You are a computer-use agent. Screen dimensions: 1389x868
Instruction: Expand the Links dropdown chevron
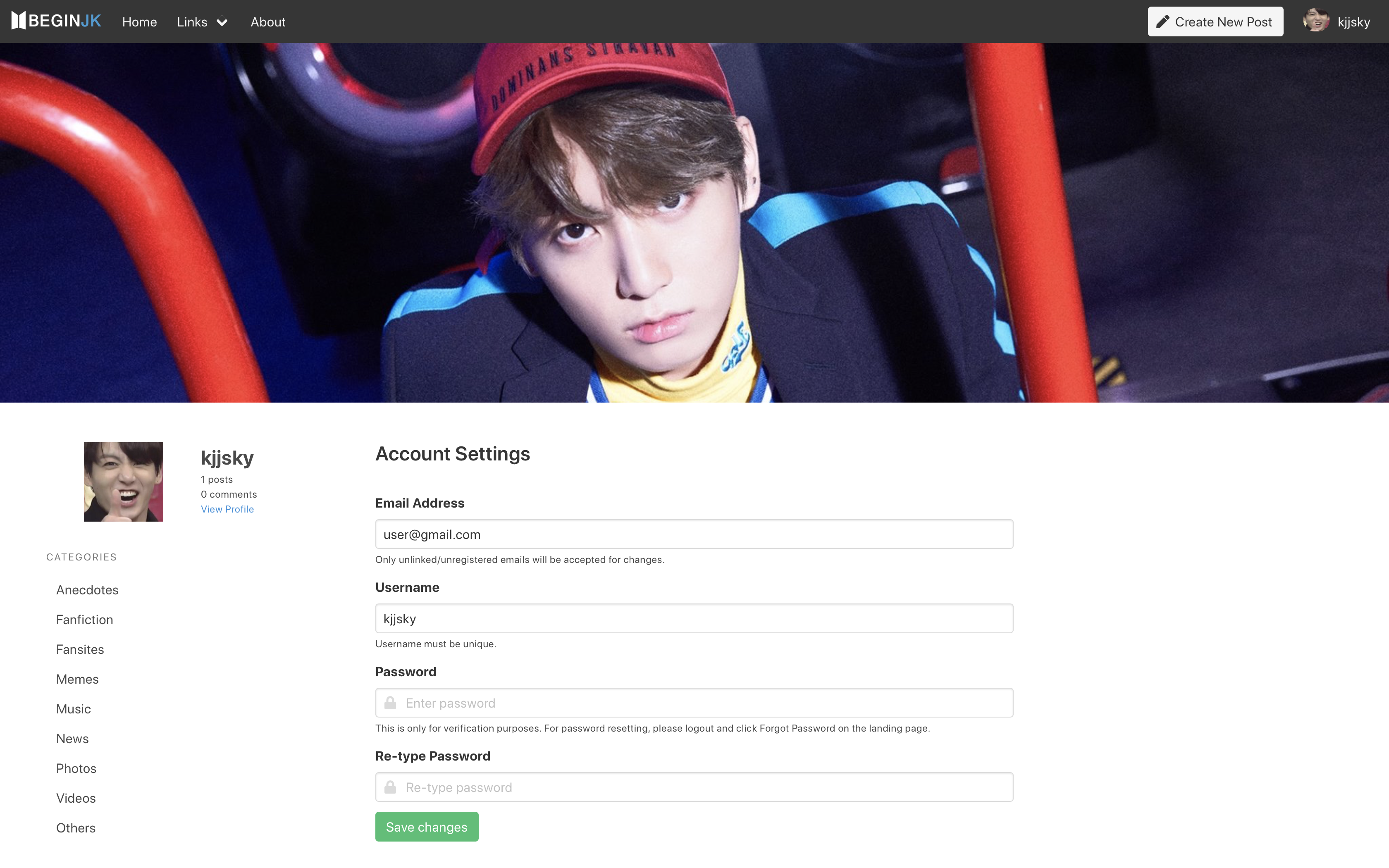(222, 22)
